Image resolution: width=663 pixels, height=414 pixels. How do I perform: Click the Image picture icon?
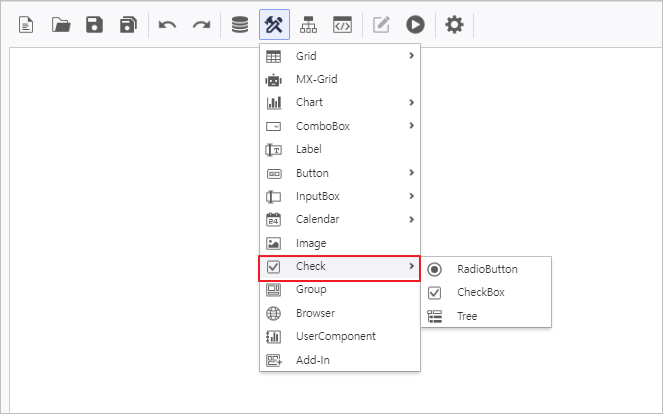pyautogui.click(x=273, y=244)
